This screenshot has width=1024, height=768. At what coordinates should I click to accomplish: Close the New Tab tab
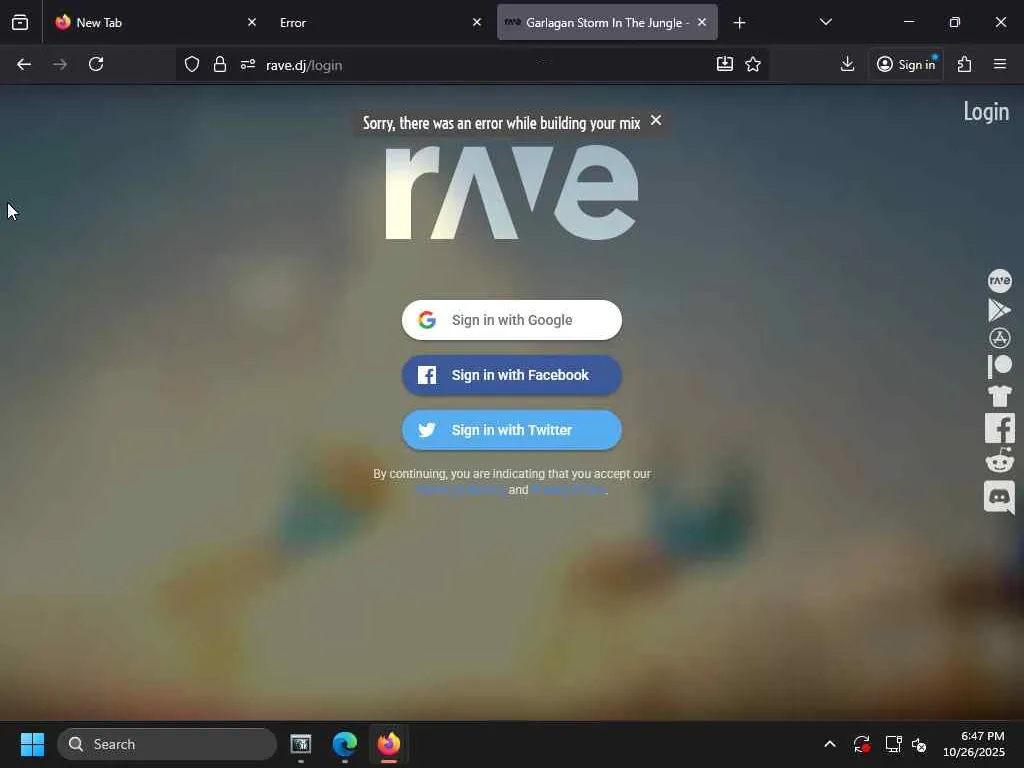point(251,22)
